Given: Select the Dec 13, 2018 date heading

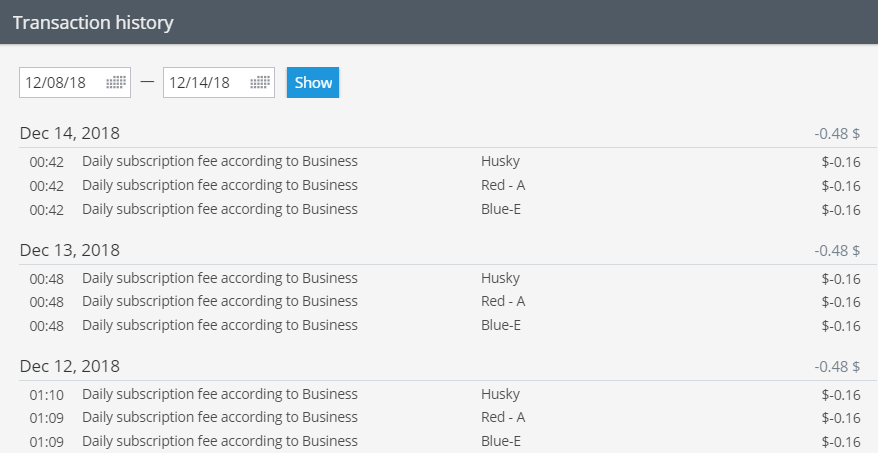Looking at the screenshot, I should [x=70, y=250].
